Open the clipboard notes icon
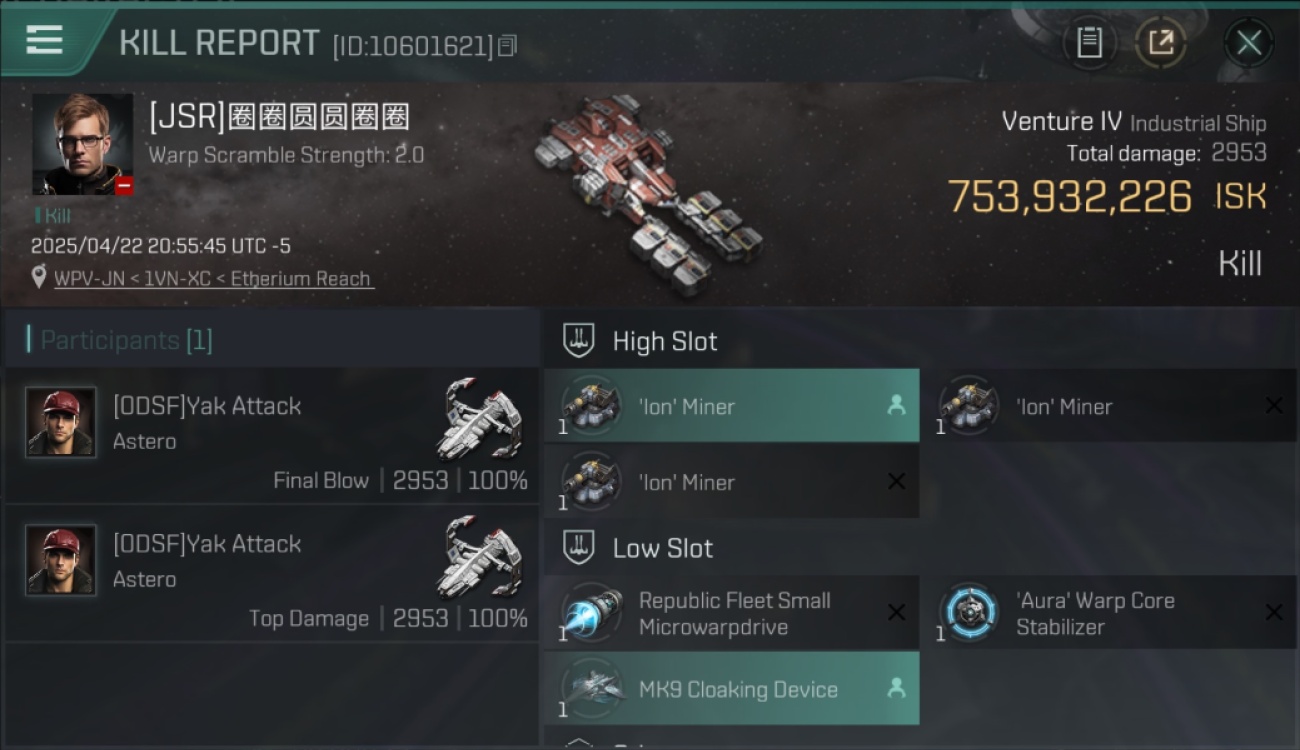This screenshot has height=750, width=1300. click(x=1089, y=42)
